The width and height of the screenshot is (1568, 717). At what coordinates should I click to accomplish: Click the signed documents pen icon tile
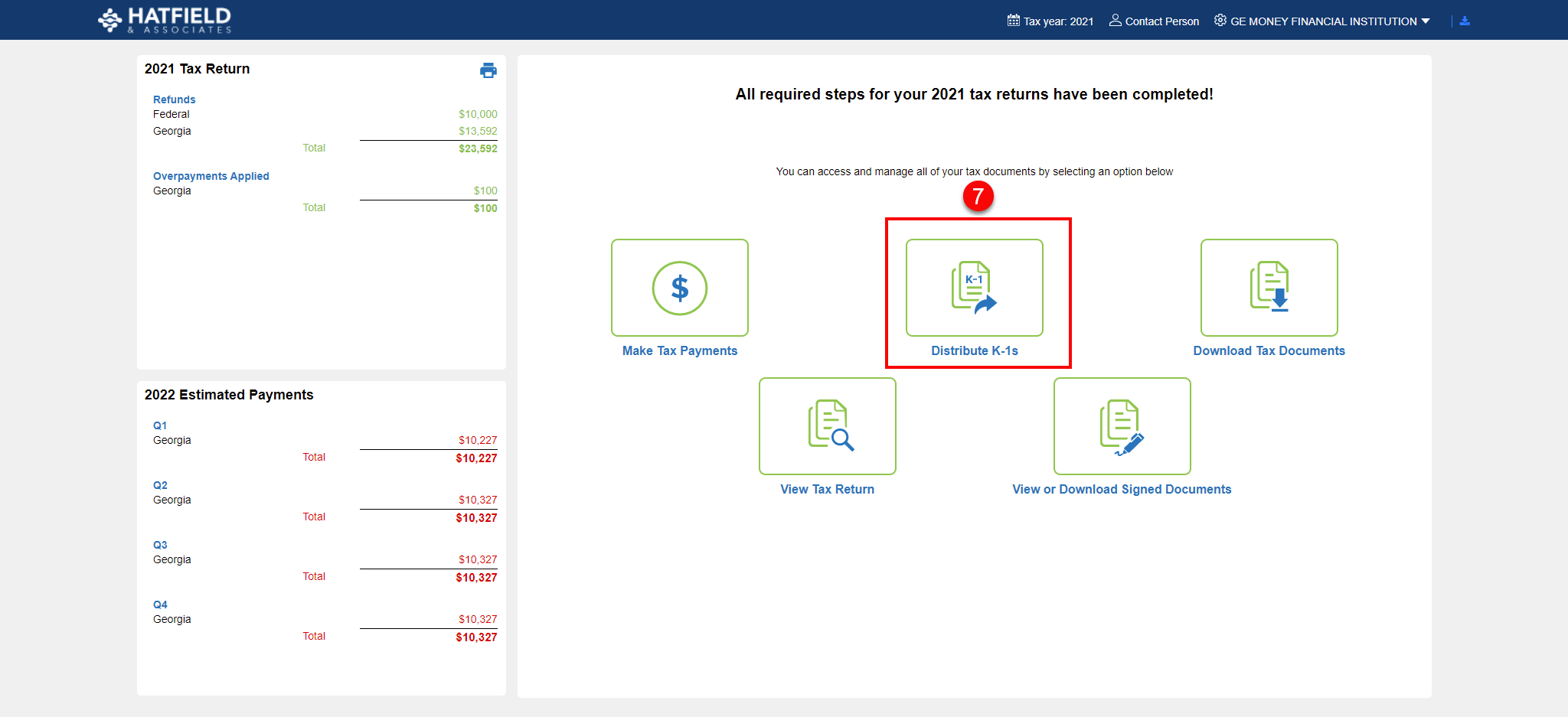[1122, 426]
